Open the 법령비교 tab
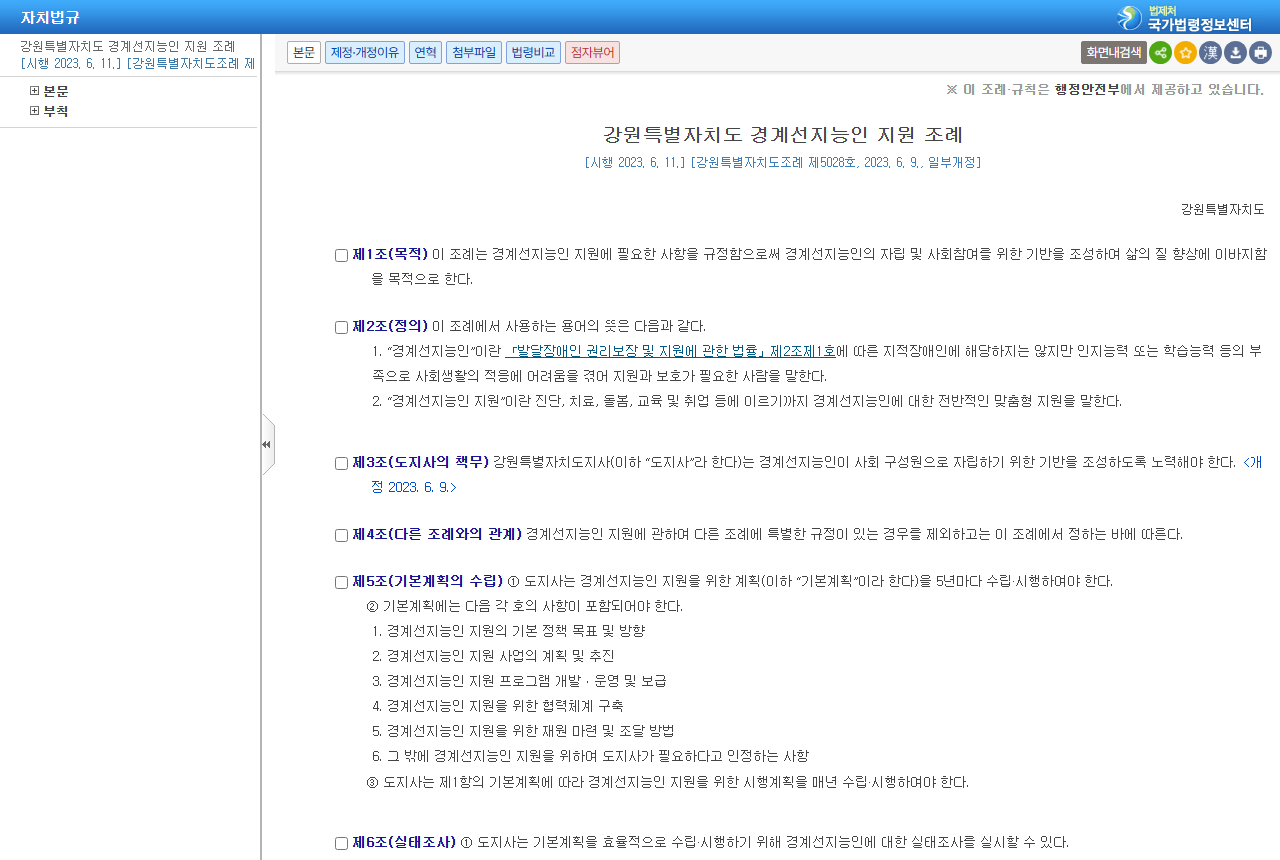This screenshot has height=860, width=1280. tap(533, 53)
